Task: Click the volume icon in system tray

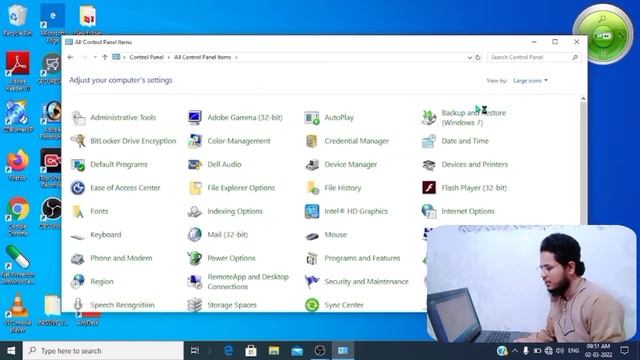Action: 560,351
